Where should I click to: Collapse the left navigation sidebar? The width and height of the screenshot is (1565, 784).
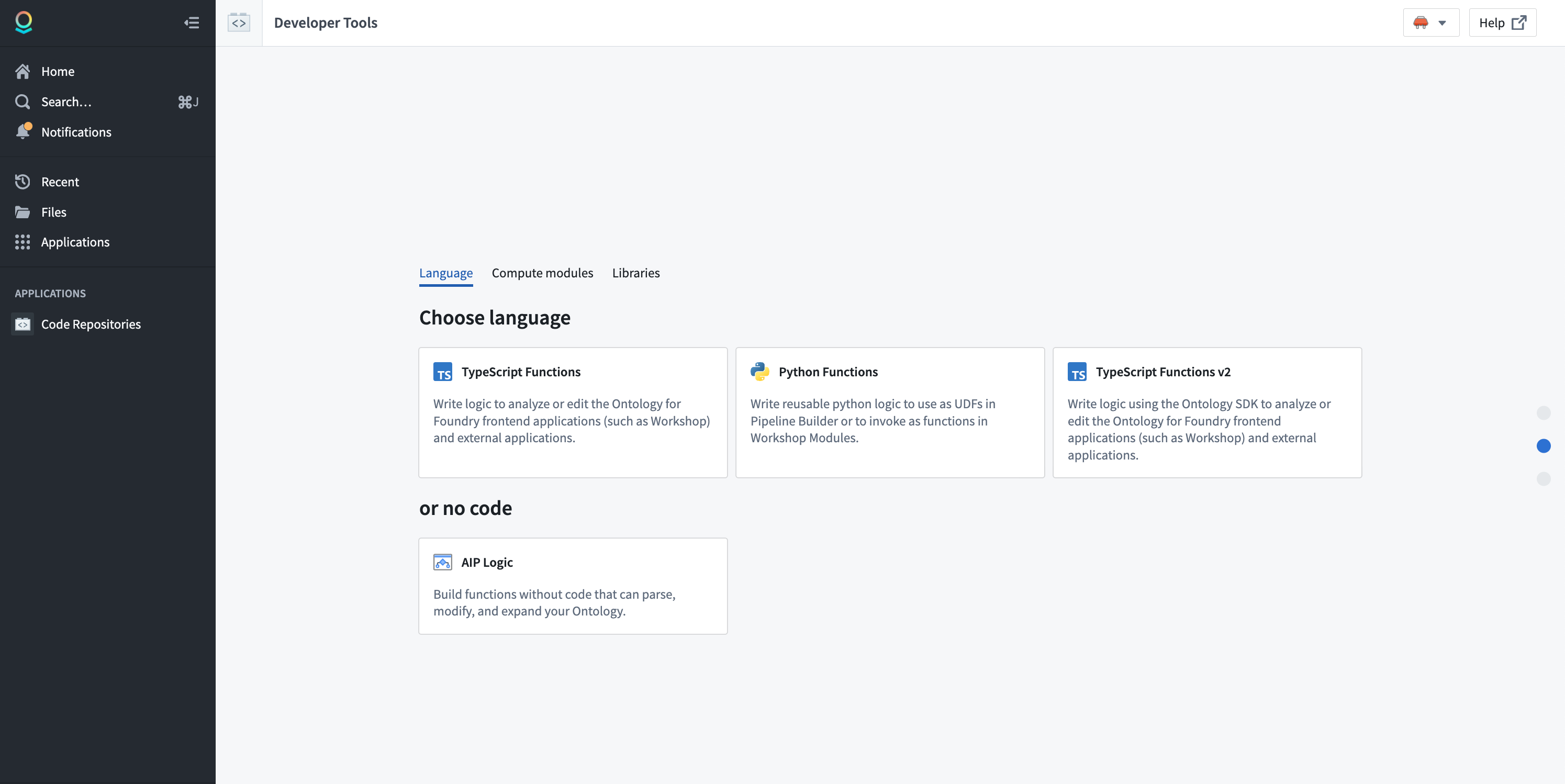[192, 23]
